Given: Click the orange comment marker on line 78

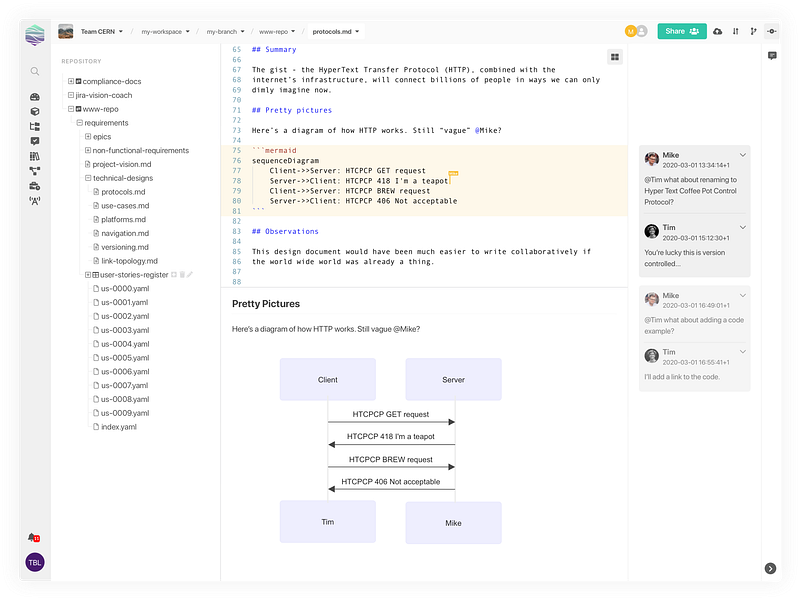Looking at the screenshot, I should [453, 174].
